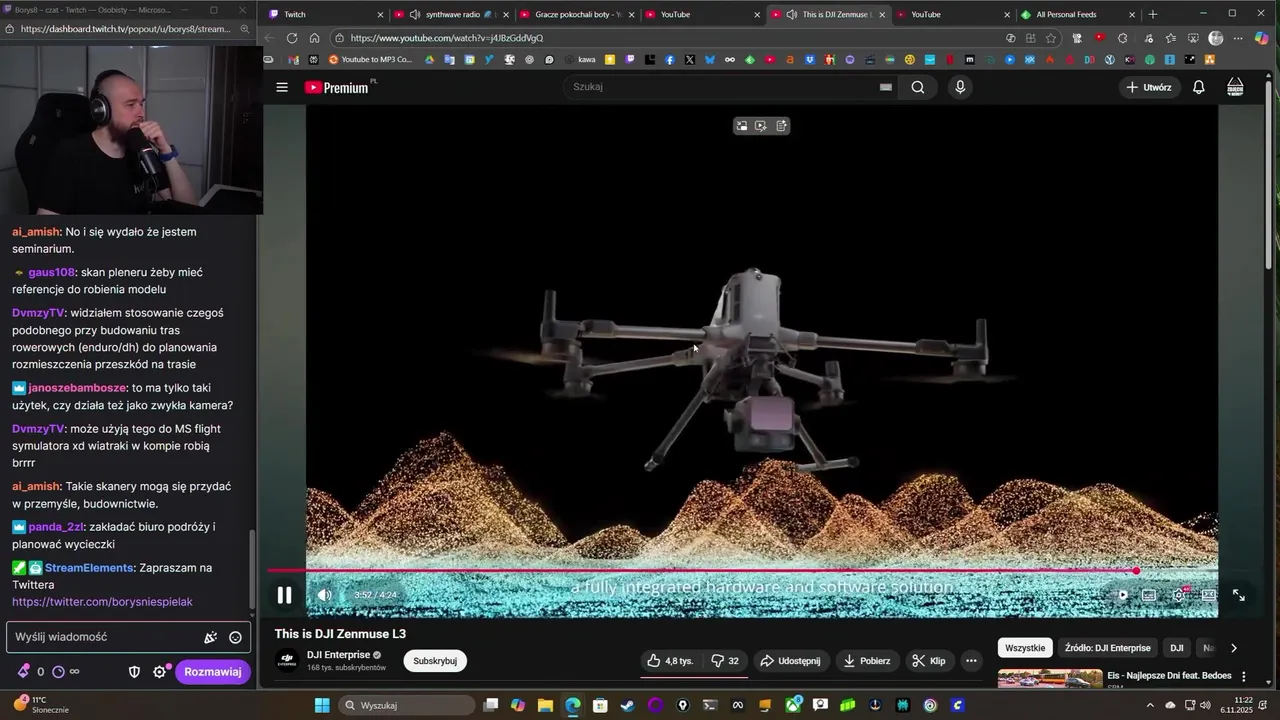The width and height of the screenshot is (1280, 720).
Task: Show hidden tray icons chevron
Action: click(x=1150, y=705)
